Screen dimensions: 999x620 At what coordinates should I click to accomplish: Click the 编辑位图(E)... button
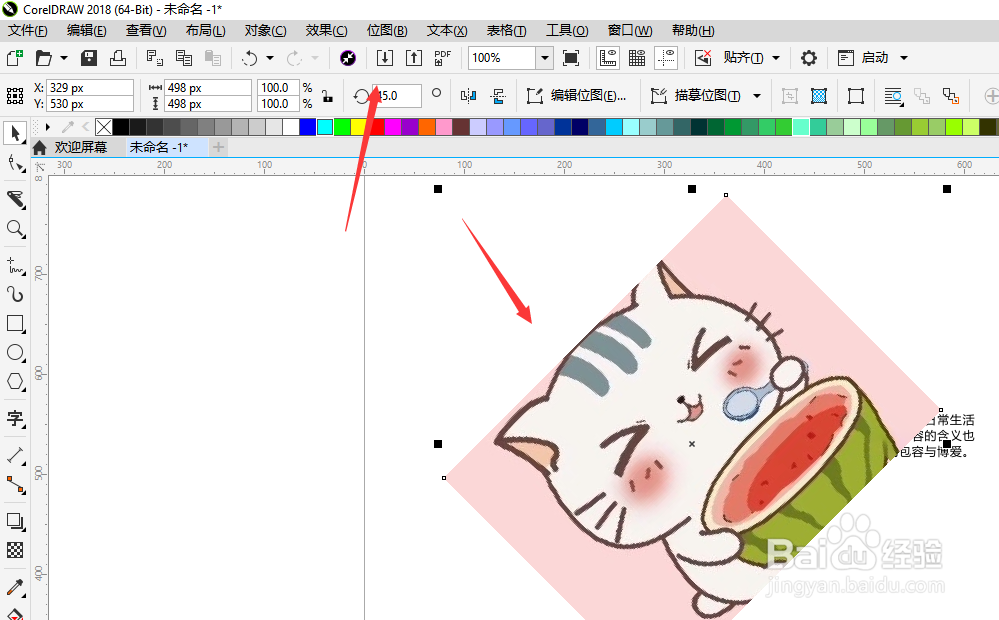click(x=577, y=96)
